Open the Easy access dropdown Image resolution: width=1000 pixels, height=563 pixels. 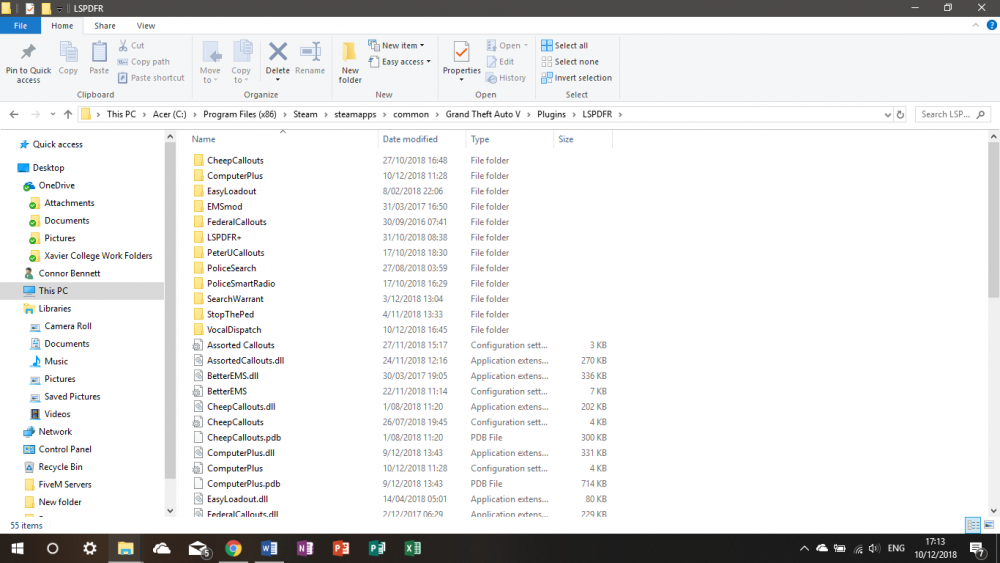pos(400,62)
